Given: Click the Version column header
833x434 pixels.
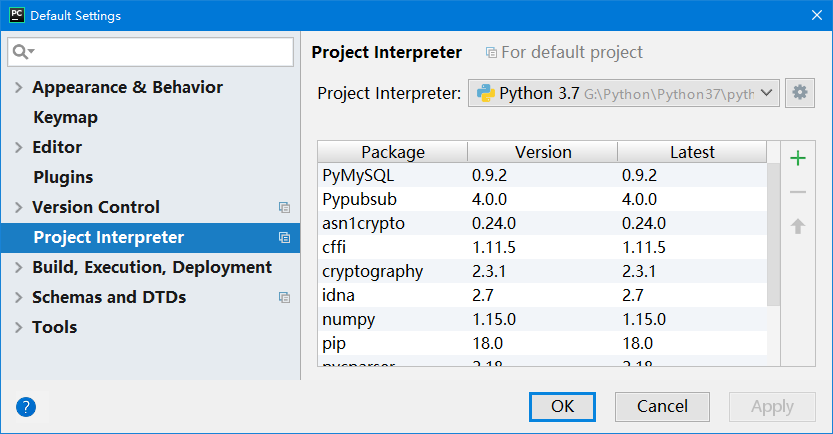Looking at the screenshot, I should click(542, 152).
